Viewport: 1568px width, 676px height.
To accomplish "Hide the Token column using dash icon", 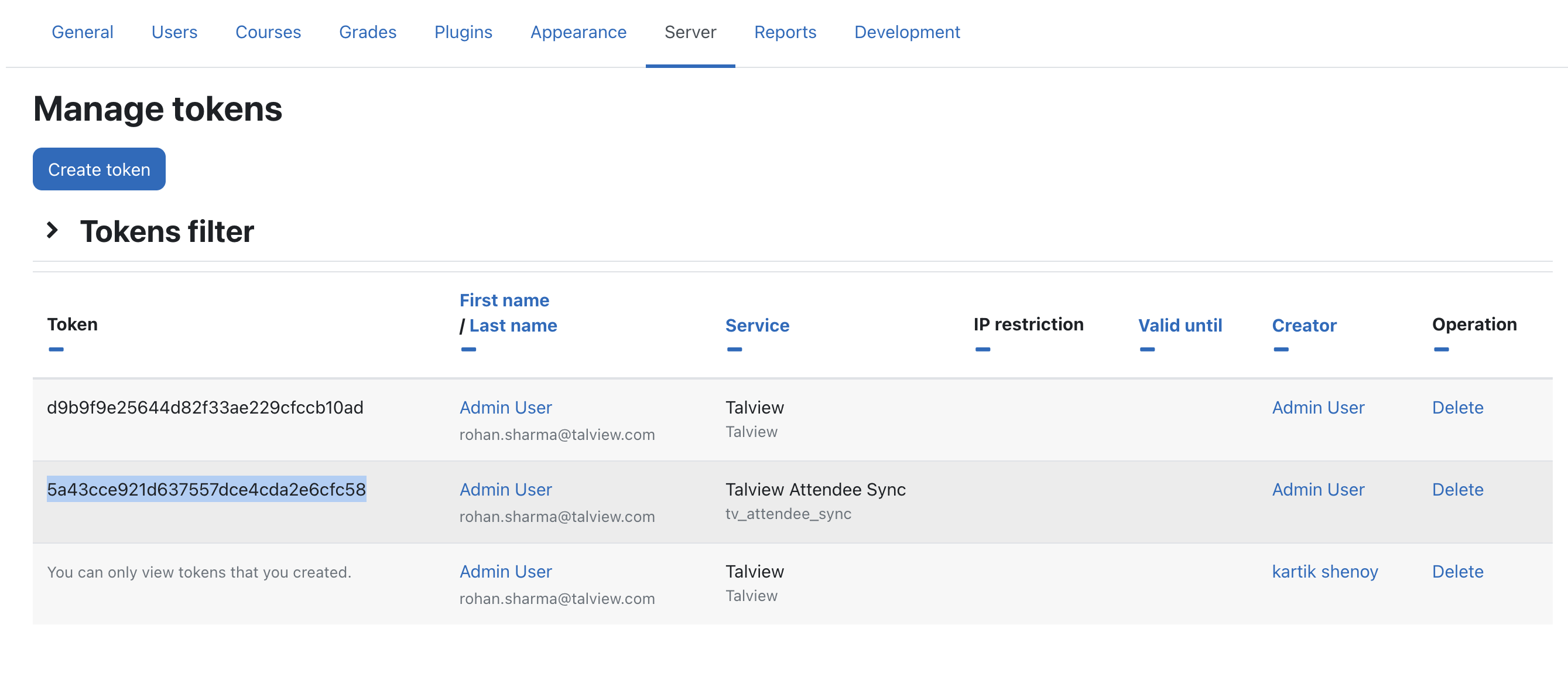I will (56, 350).
